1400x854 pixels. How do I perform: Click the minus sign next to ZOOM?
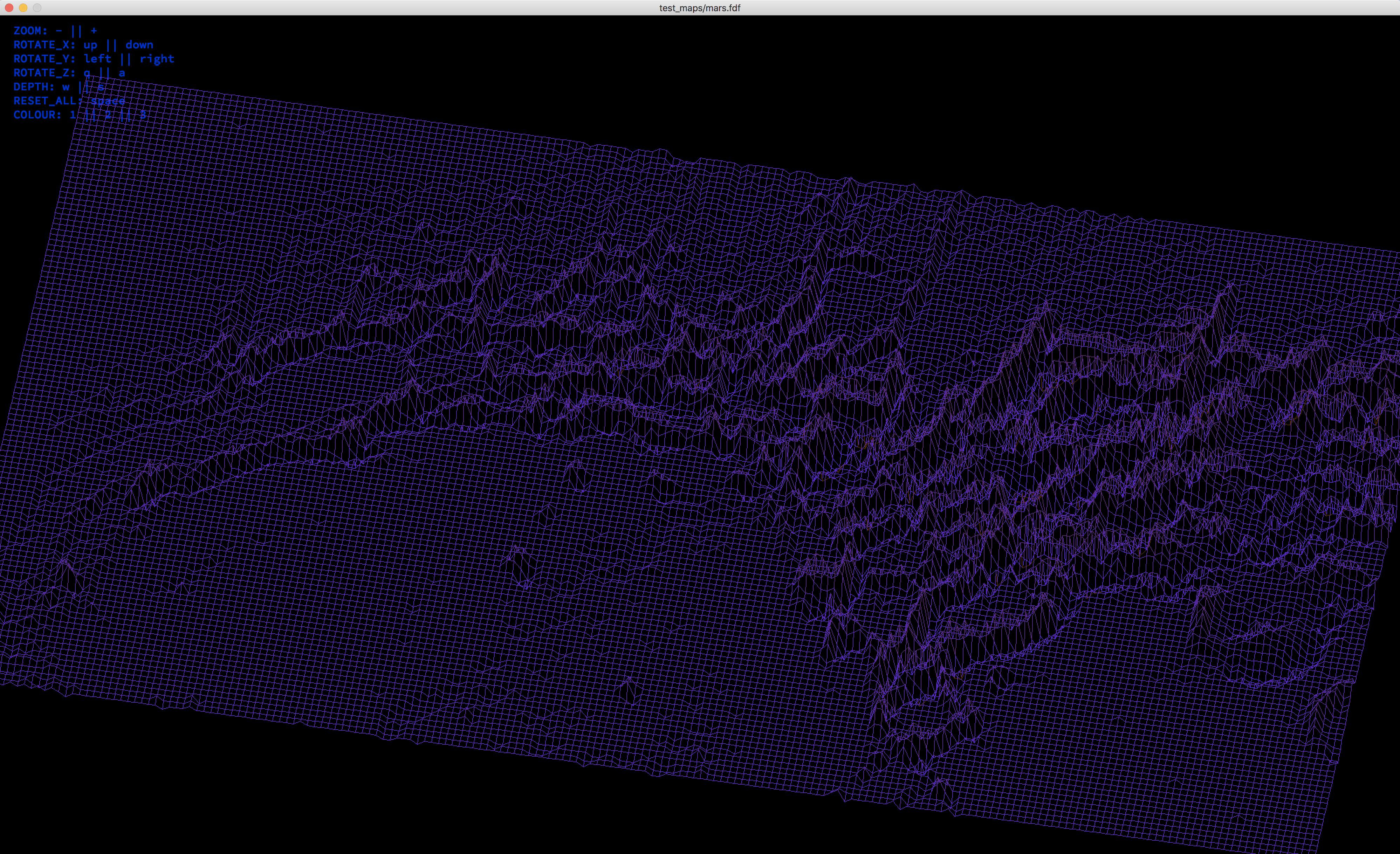coord(59,31)
